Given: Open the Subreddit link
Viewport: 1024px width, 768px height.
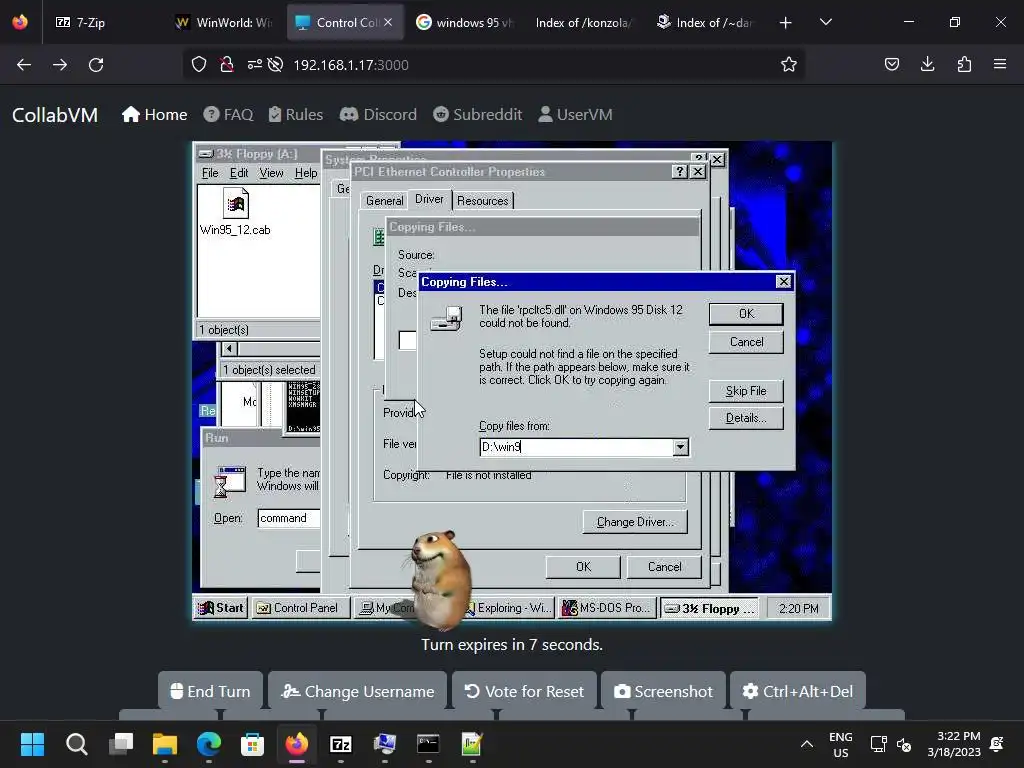Looking at the screenshot, I should [x=477, y=115].
